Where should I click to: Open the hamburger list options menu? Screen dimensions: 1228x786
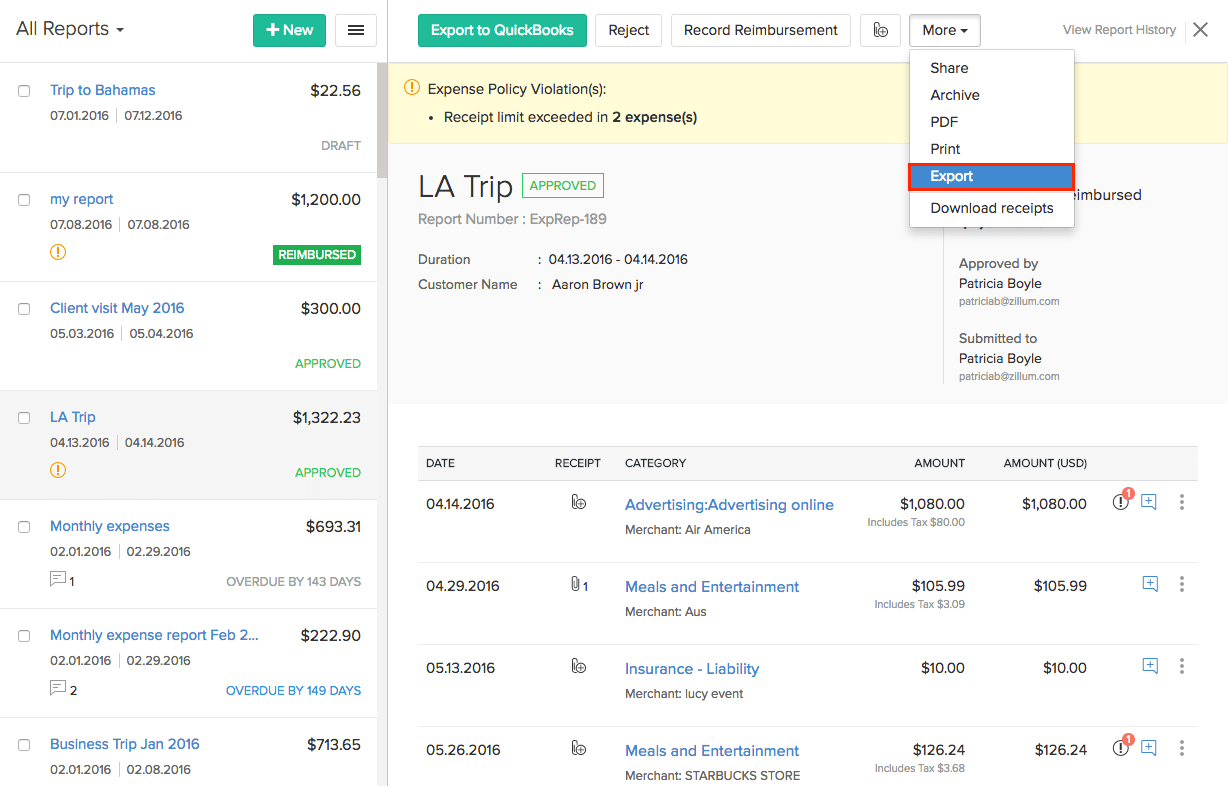(x=355, y=30)
